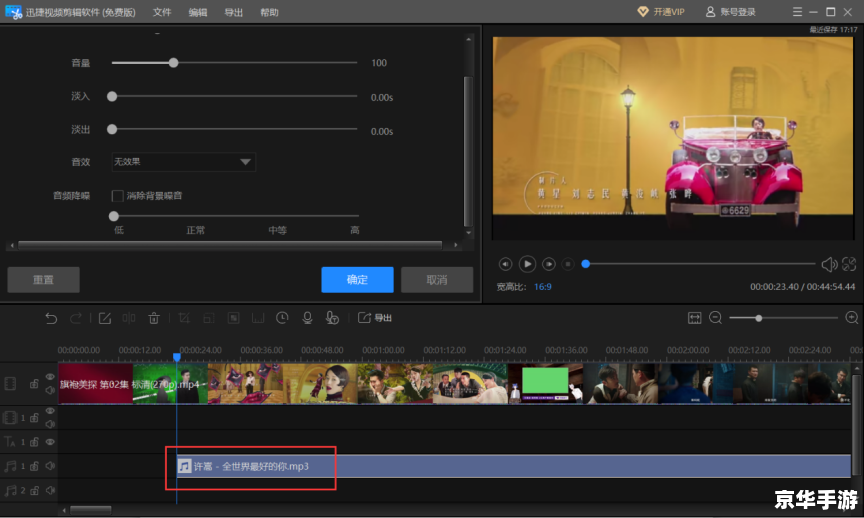Click the zoom-scale frame icon
The width and height of the screenshot is (864, 518).
[x=209, y=318]
